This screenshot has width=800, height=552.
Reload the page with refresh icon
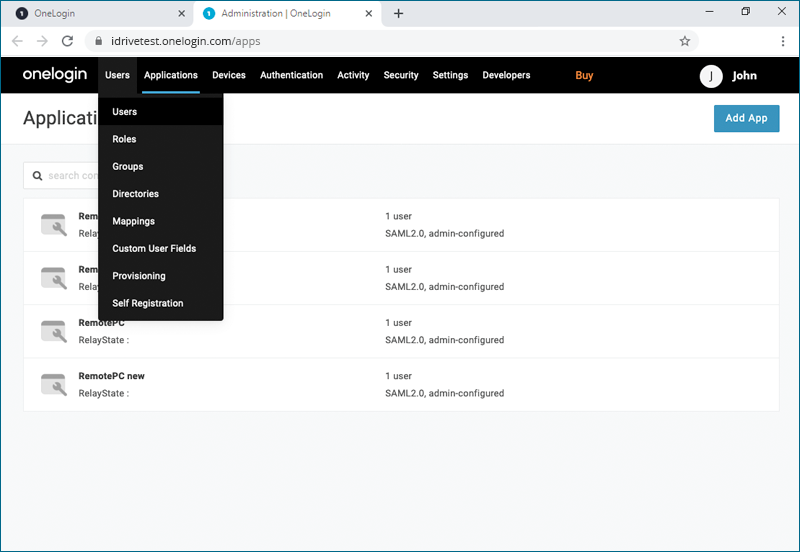pos(67,41)
